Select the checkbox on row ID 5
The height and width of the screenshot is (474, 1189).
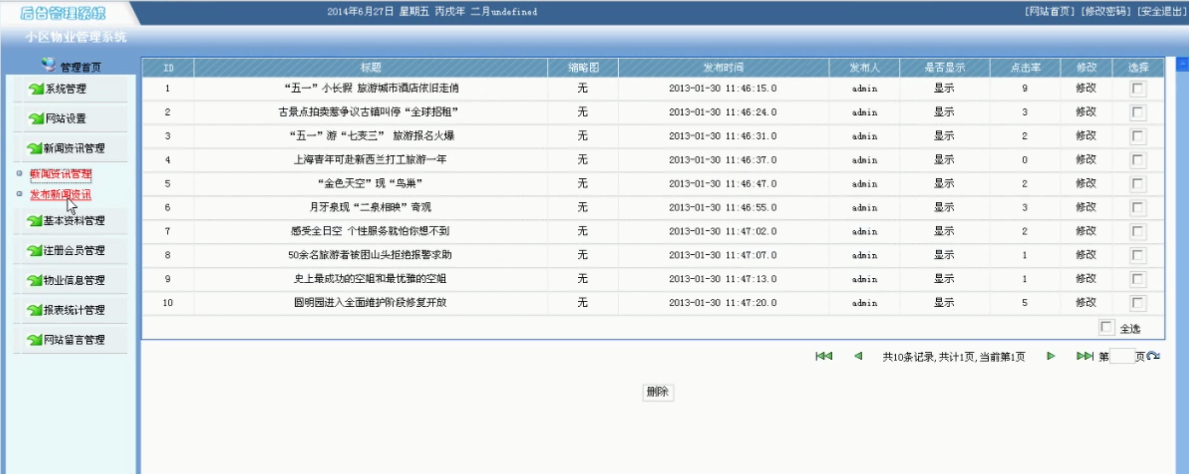[x=1138, y=184]
